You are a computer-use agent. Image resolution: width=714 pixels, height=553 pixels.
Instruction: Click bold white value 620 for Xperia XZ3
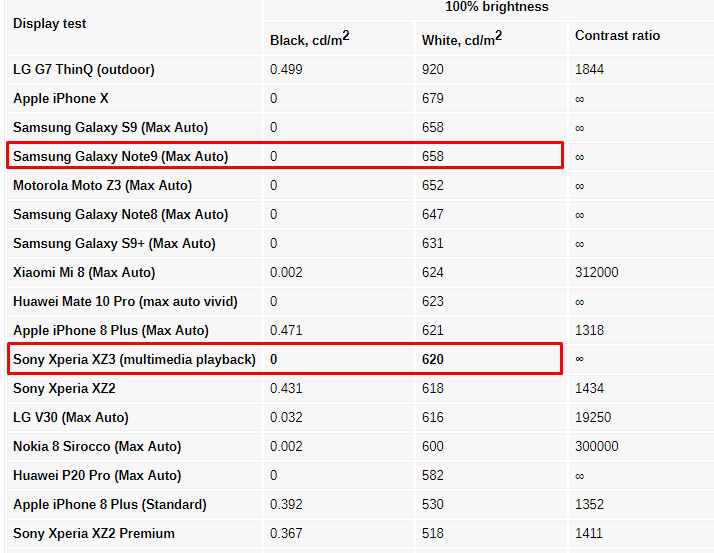point(433,359)
